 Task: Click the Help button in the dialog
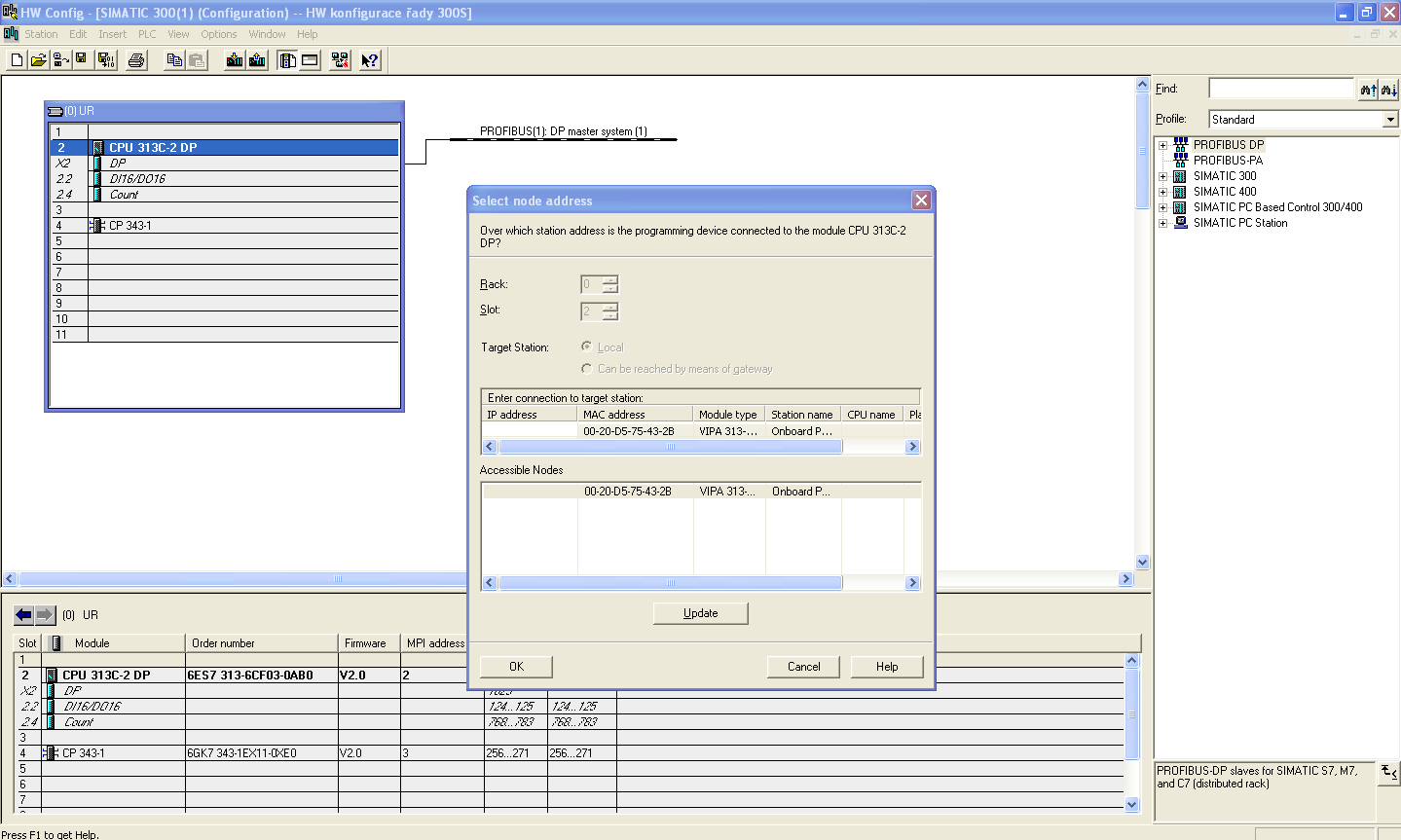(887, 667)
